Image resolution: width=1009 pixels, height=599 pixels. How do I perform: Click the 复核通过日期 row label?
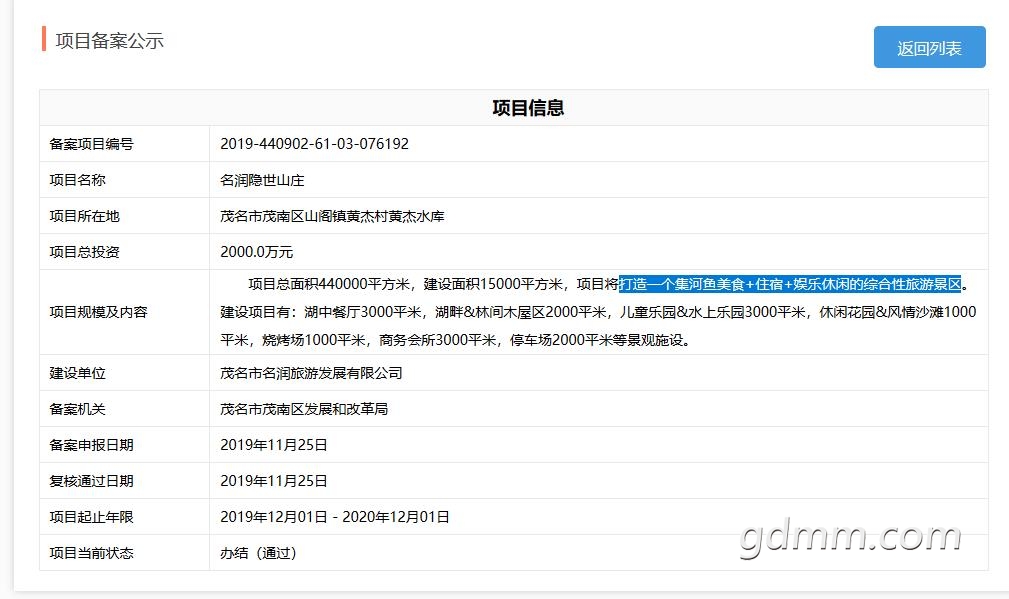pyautogui.click(x=91, y=481)
